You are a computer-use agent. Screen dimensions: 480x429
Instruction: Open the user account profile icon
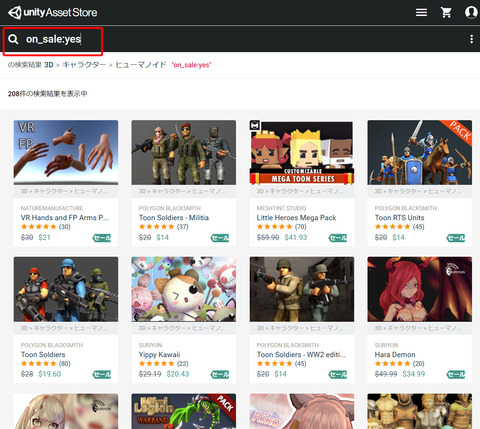(471, 12)
